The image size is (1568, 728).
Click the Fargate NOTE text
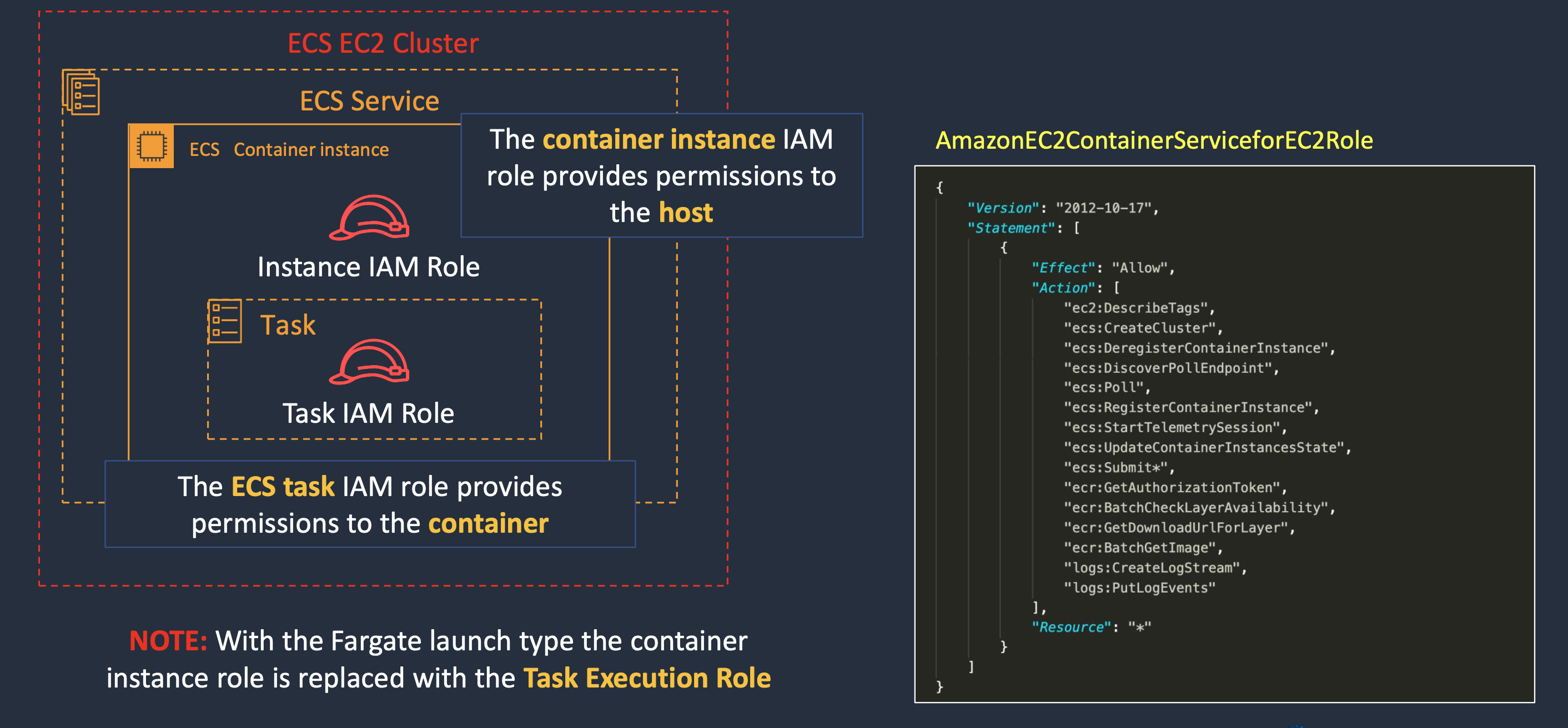[x=438, y=659]
